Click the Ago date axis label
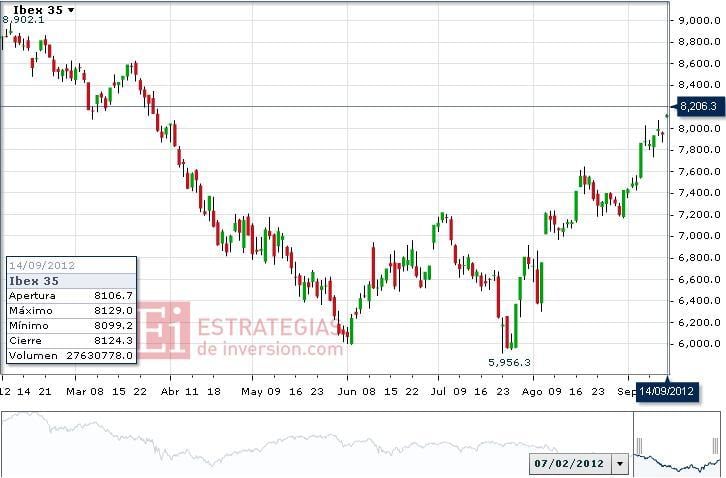The width and height of the screenshot is (726, 478). point(532,392)
